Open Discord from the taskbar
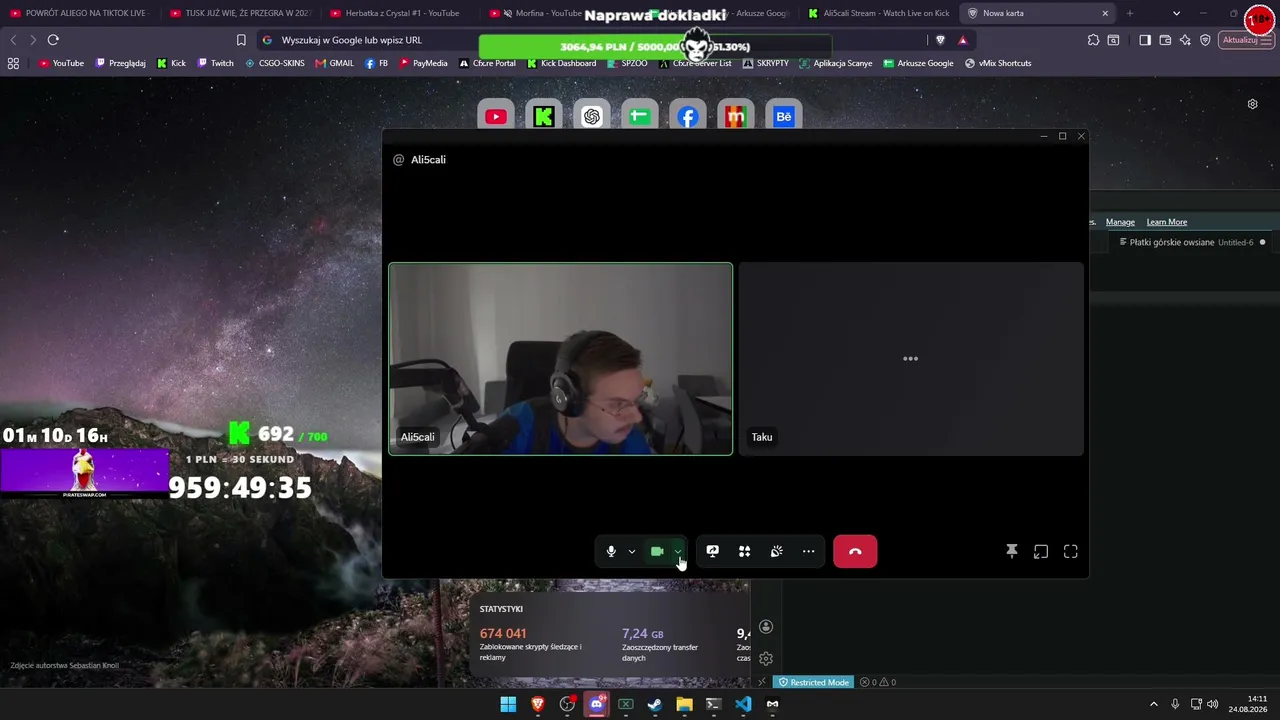1280x720 pixels. coord(597,704)
